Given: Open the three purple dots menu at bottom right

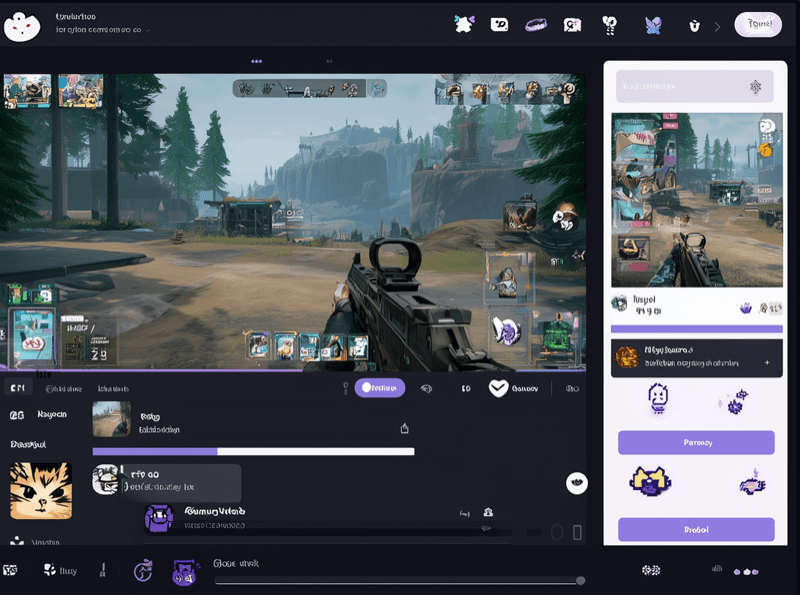Looking at the screenshot, I should coord(746,572).
